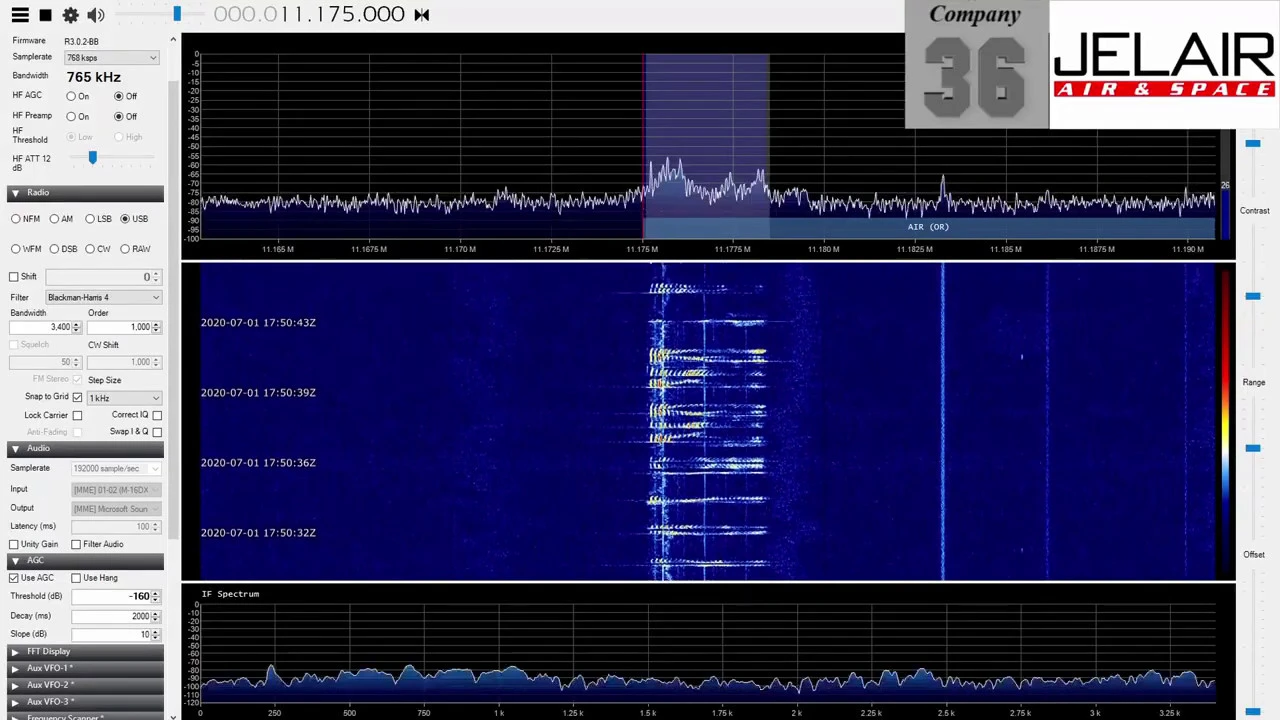Screen dimensions: 1280x720
Task: Open the audio Input device dropdown
Action: coord(116,489)
